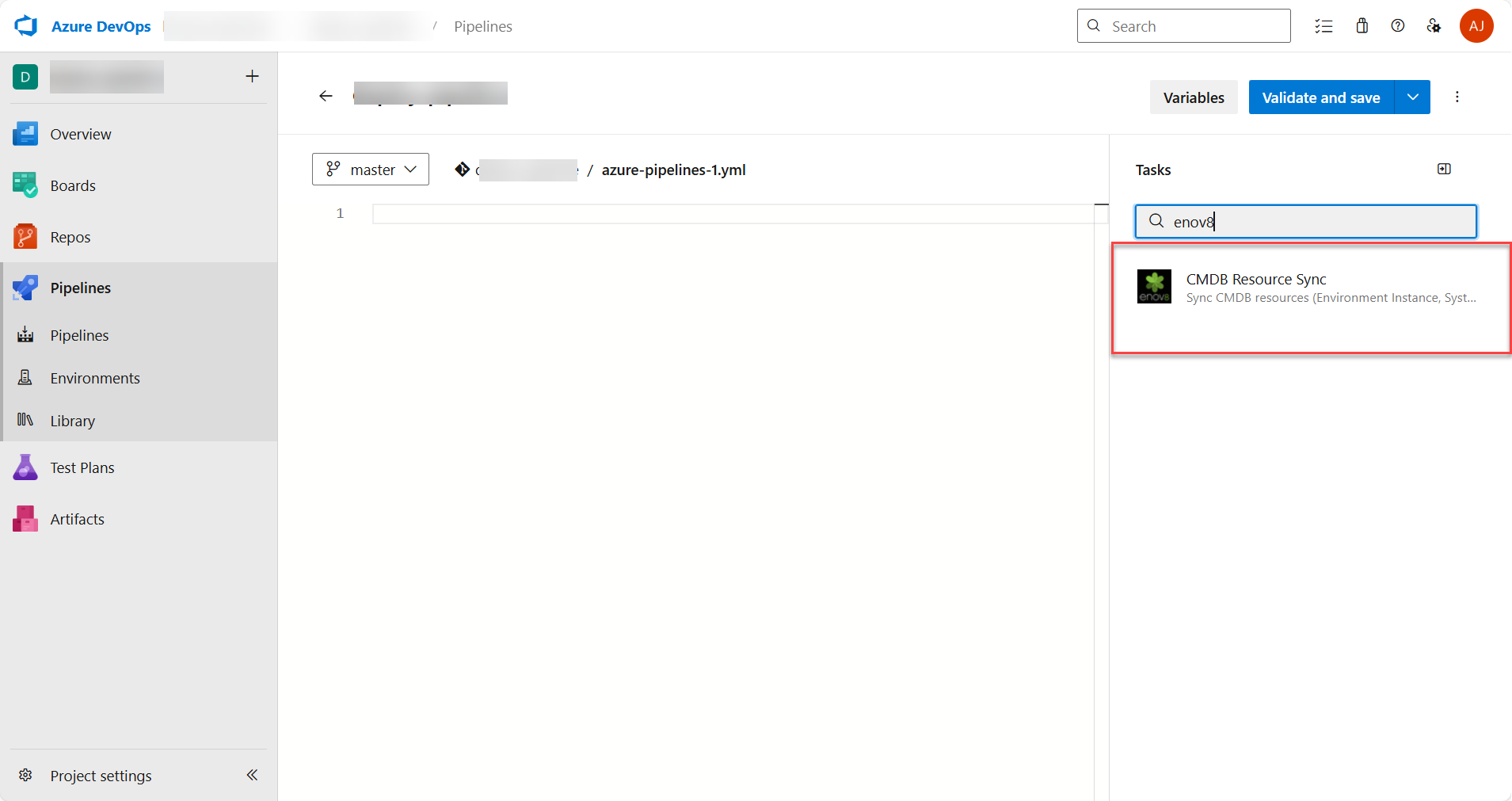1512x801 pixels.
Task: Open the master branch dropdown
Action: 370,169
